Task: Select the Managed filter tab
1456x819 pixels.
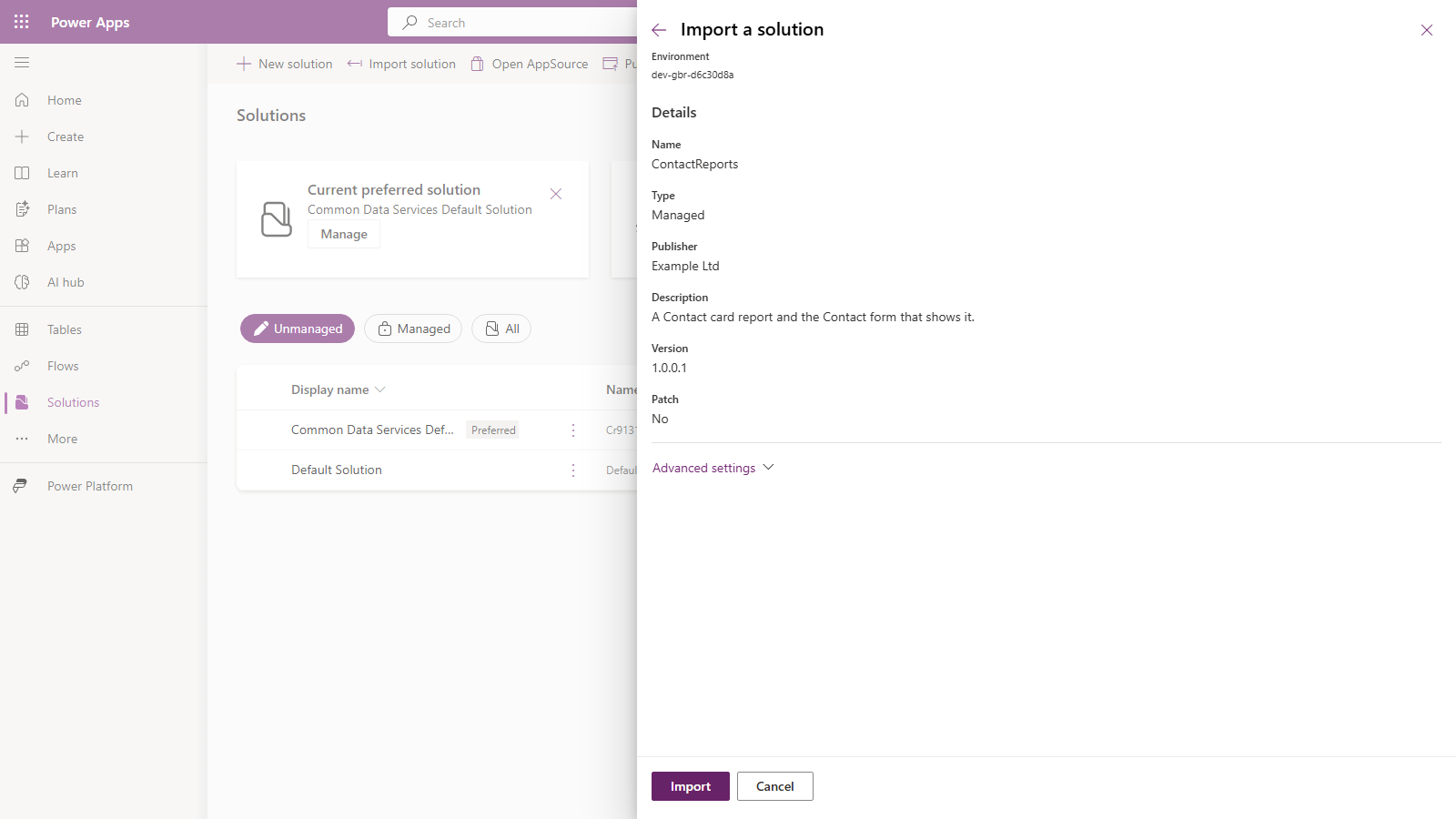Action: (x=413, y=329)
